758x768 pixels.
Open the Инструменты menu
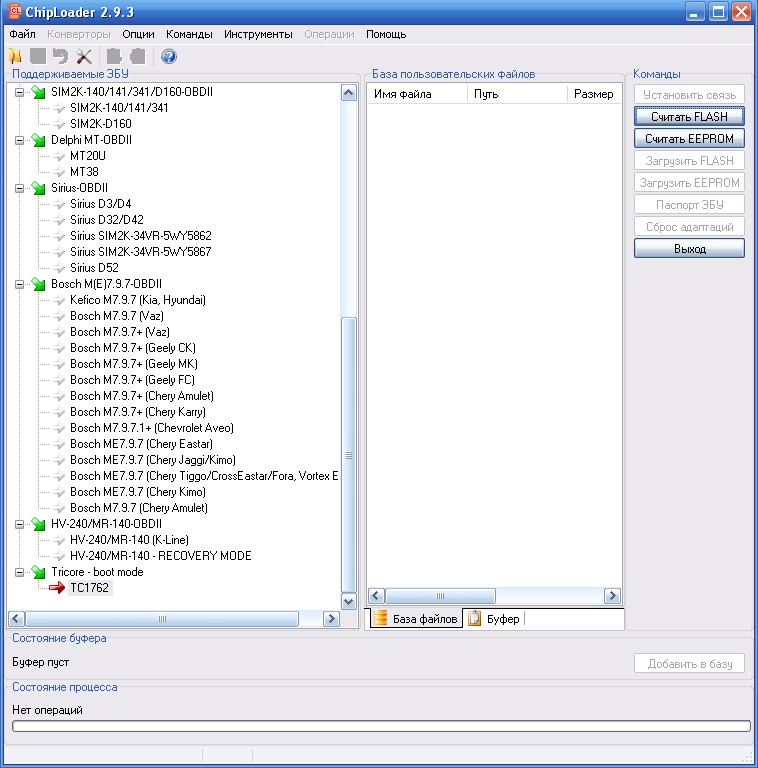click(x=258, y=34)
